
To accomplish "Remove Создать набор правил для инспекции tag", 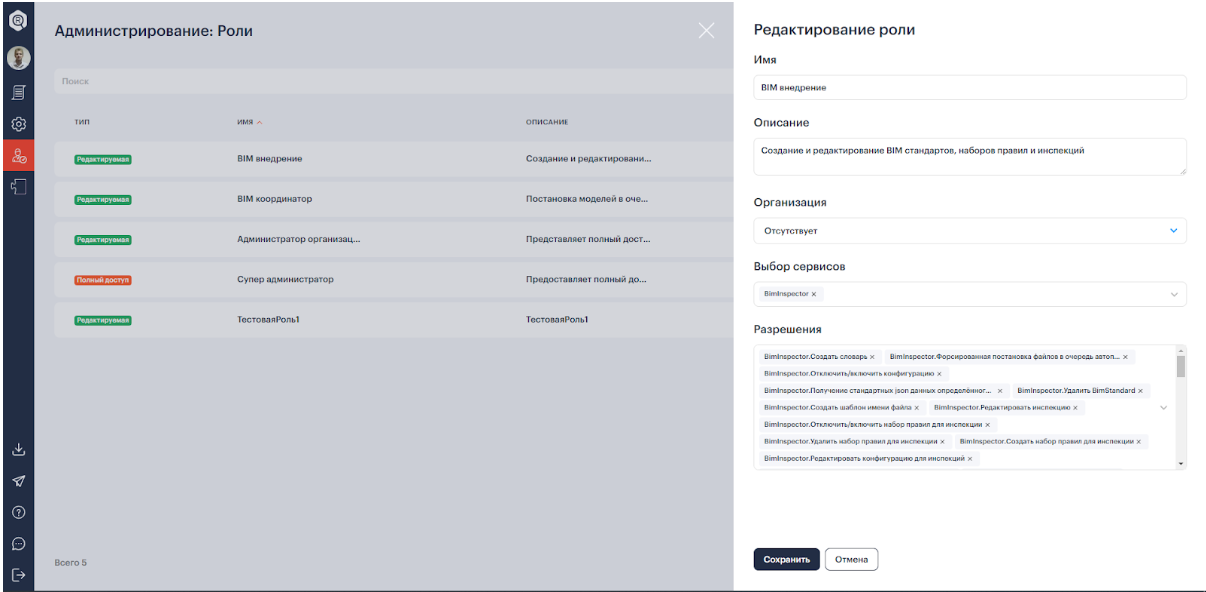I will [1138, 441].
